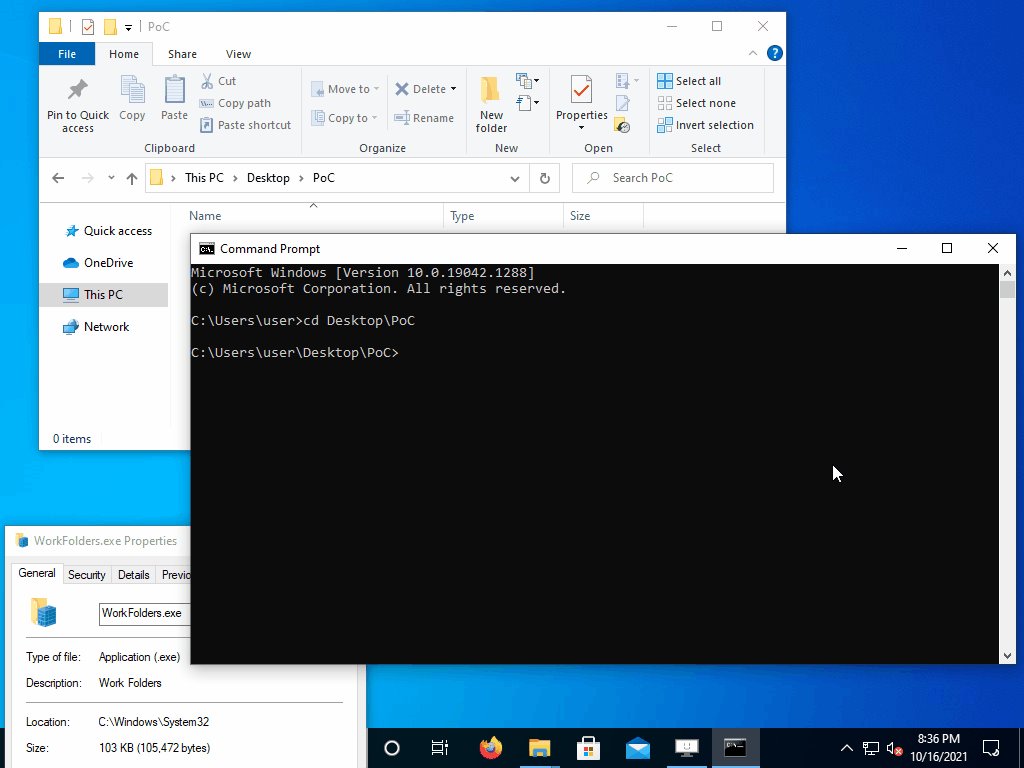Customize Quick Access Toolbar dropdown
1024x768 pixels.
tap(129, 27)
